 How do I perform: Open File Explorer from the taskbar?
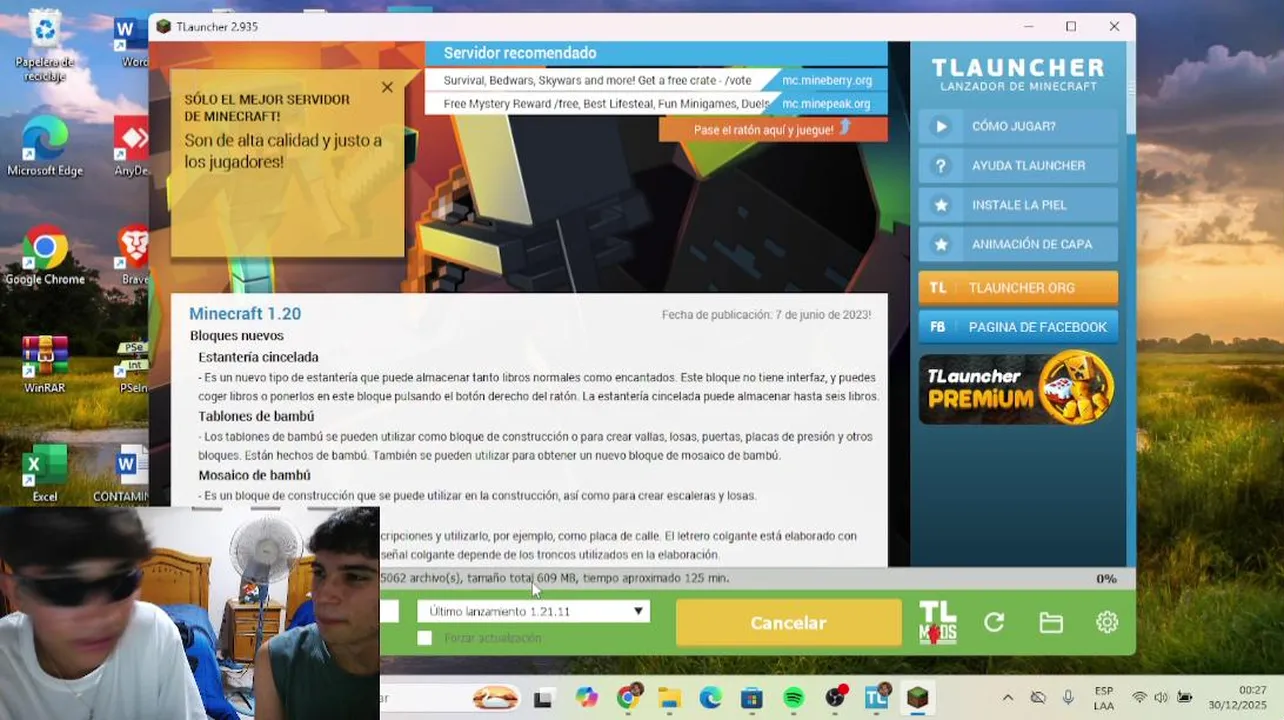669,698
